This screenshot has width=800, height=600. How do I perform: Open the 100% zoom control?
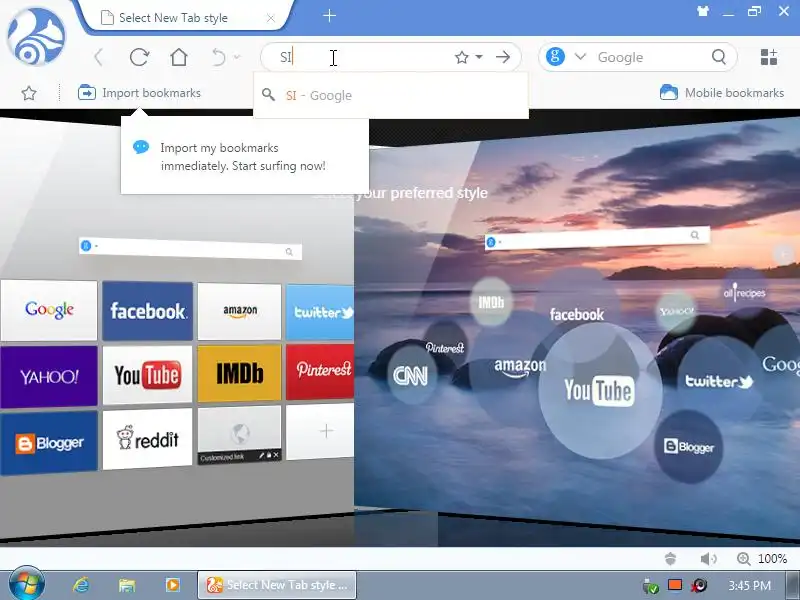click(x=762, y=559)
